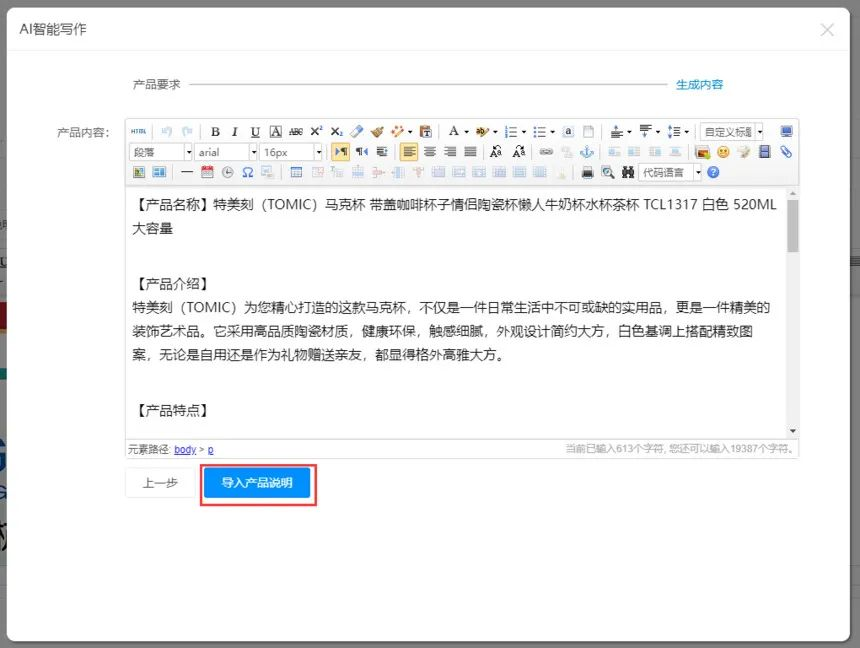
Task: Justify the paragraph on both sides
Action: 471,152
